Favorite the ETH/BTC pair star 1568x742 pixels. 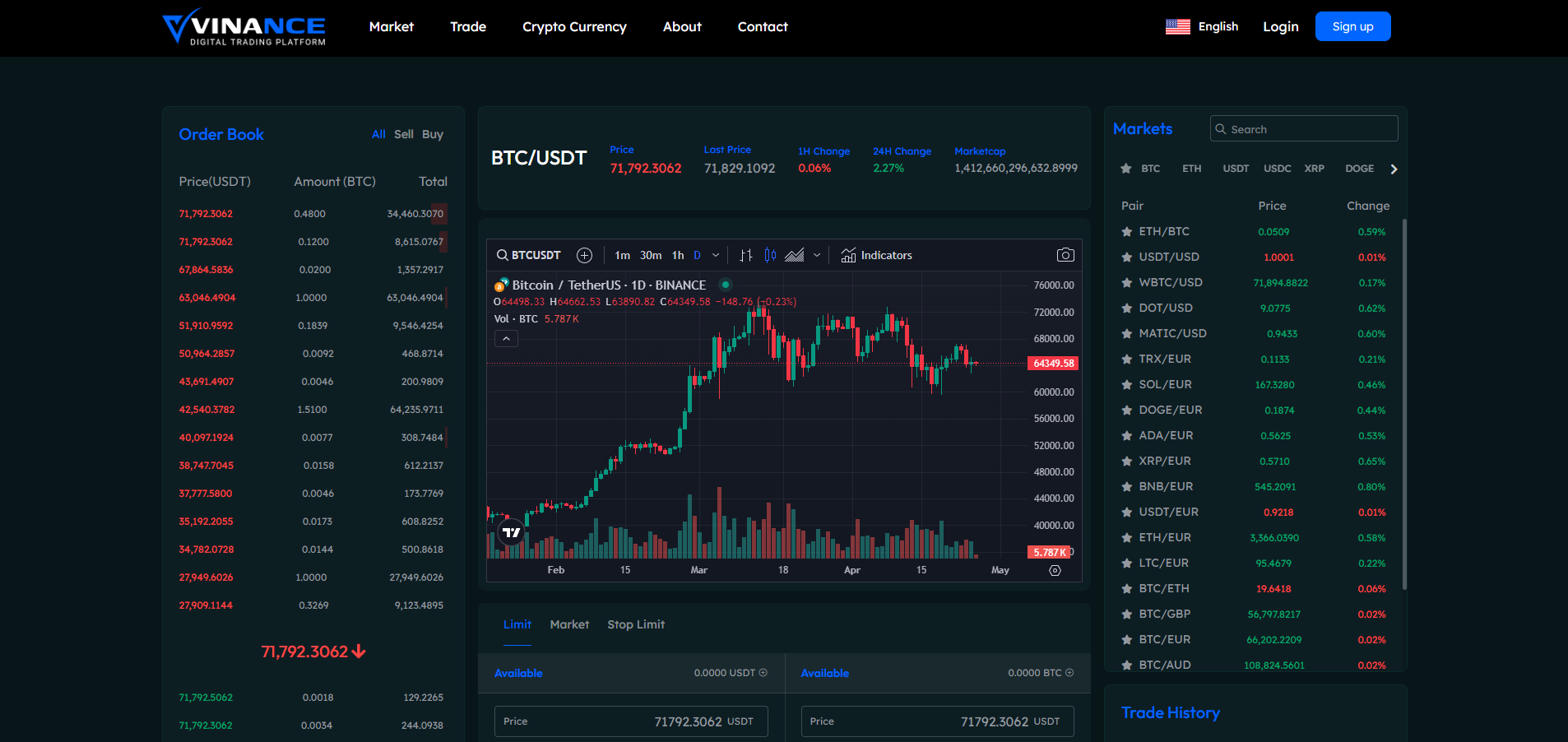pyautogui.click(x=1126, y=232)
